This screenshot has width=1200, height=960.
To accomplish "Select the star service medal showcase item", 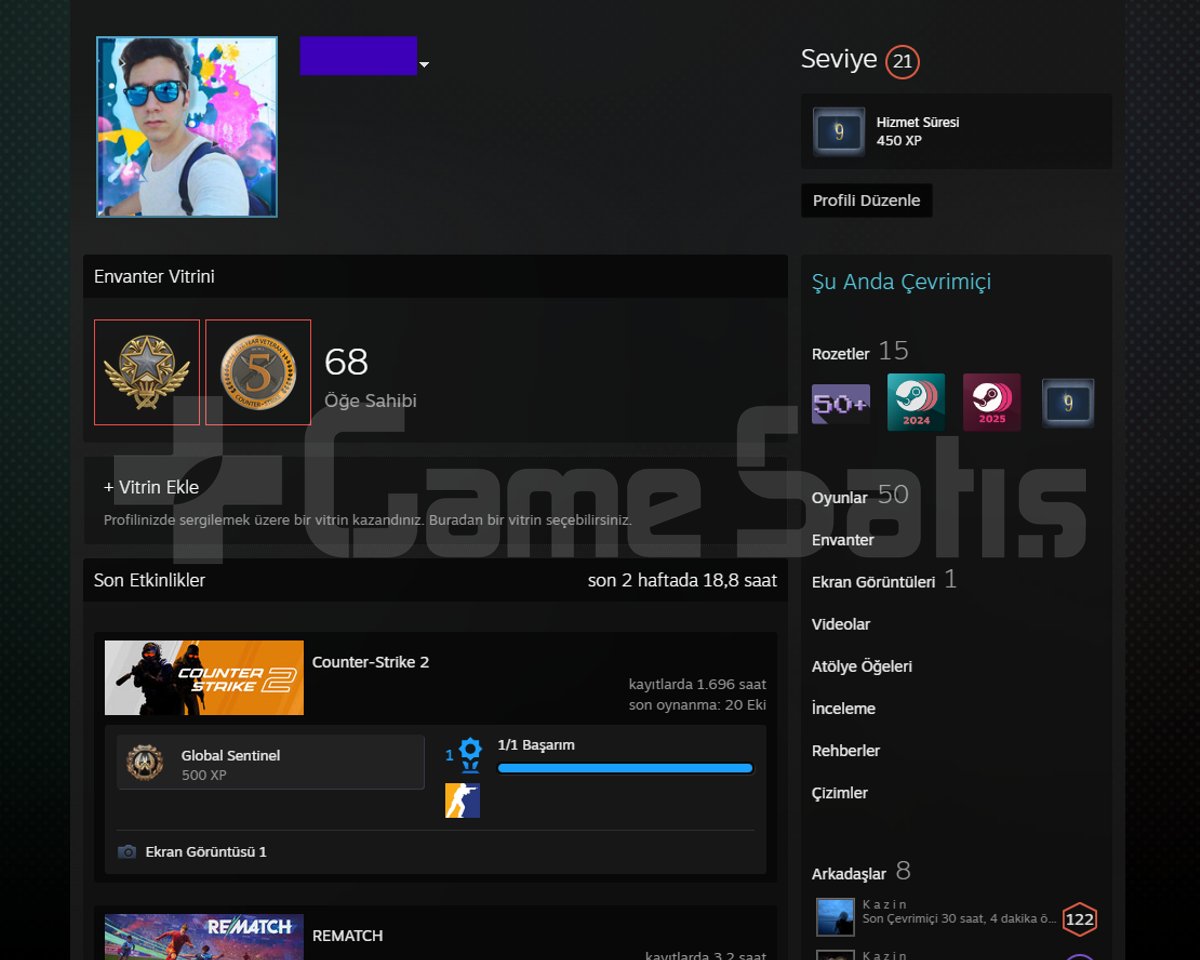I will coord(147,372).
